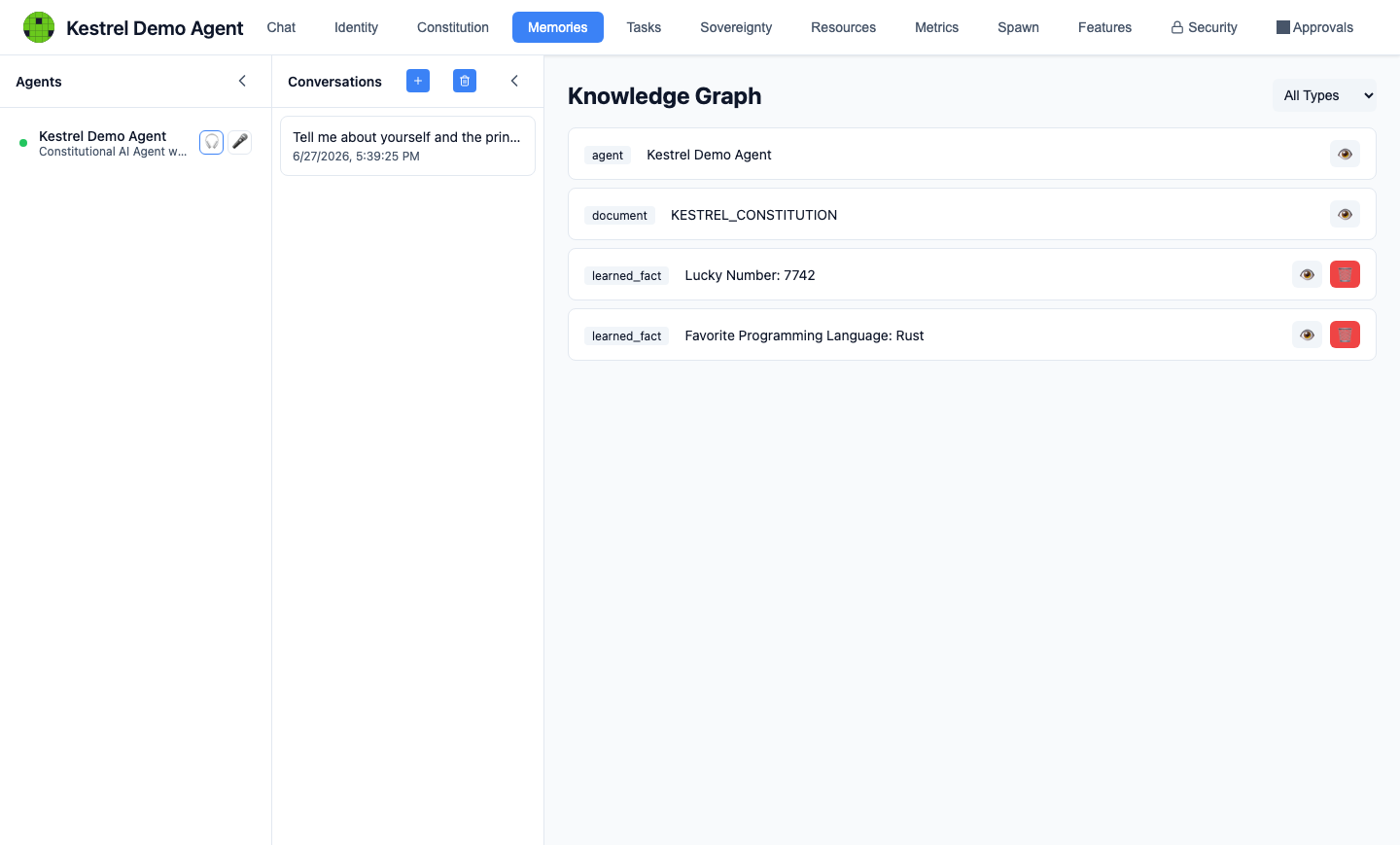This screenshot has height=845, width=1400.
Task: Collapse the Conversations panel with chevron
Action: pyautogui.click(x=514, y=81)
